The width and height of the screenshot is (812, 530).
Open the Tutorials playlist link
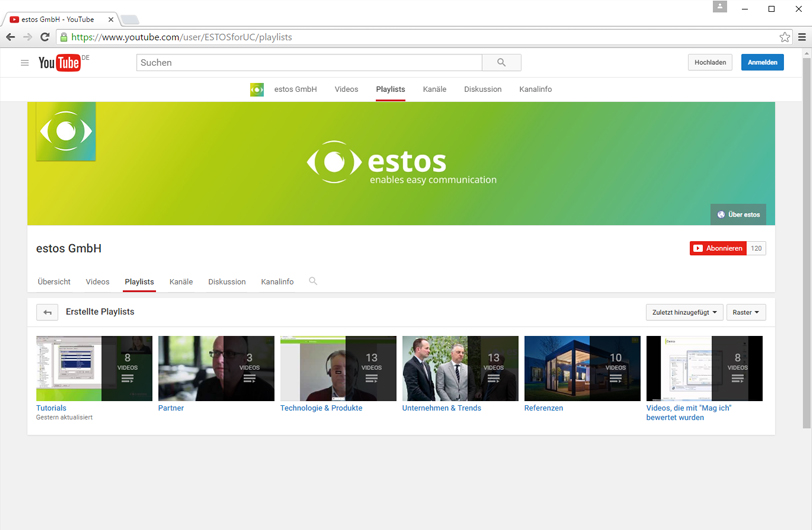51,408
